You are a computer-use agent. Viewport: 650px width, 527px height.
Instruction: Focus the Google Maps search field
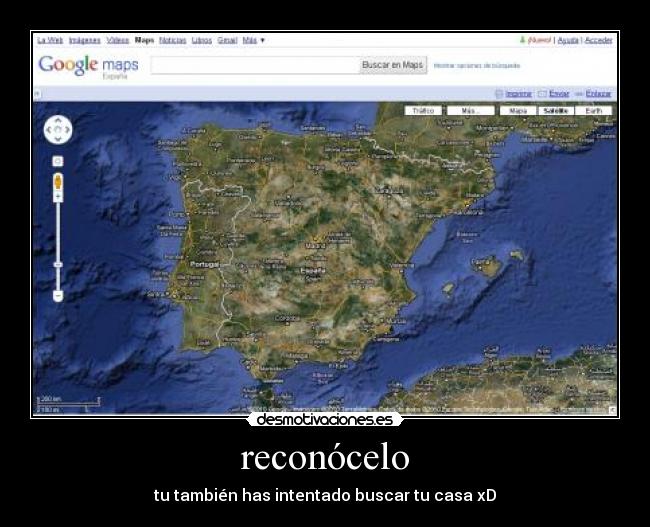[x=255, y=65]
